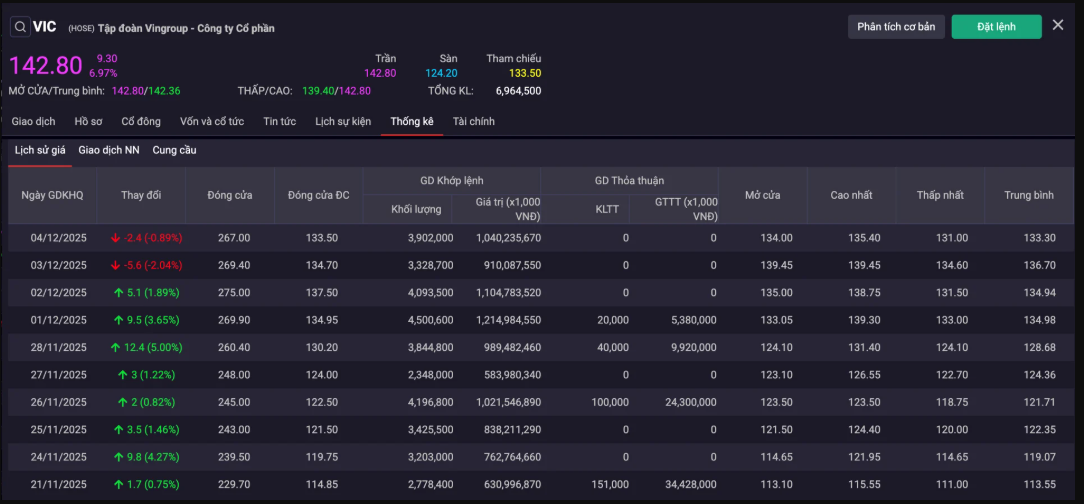Select the Cổ đông tab
Viewport: 1084px width, 504px height.
141,122
